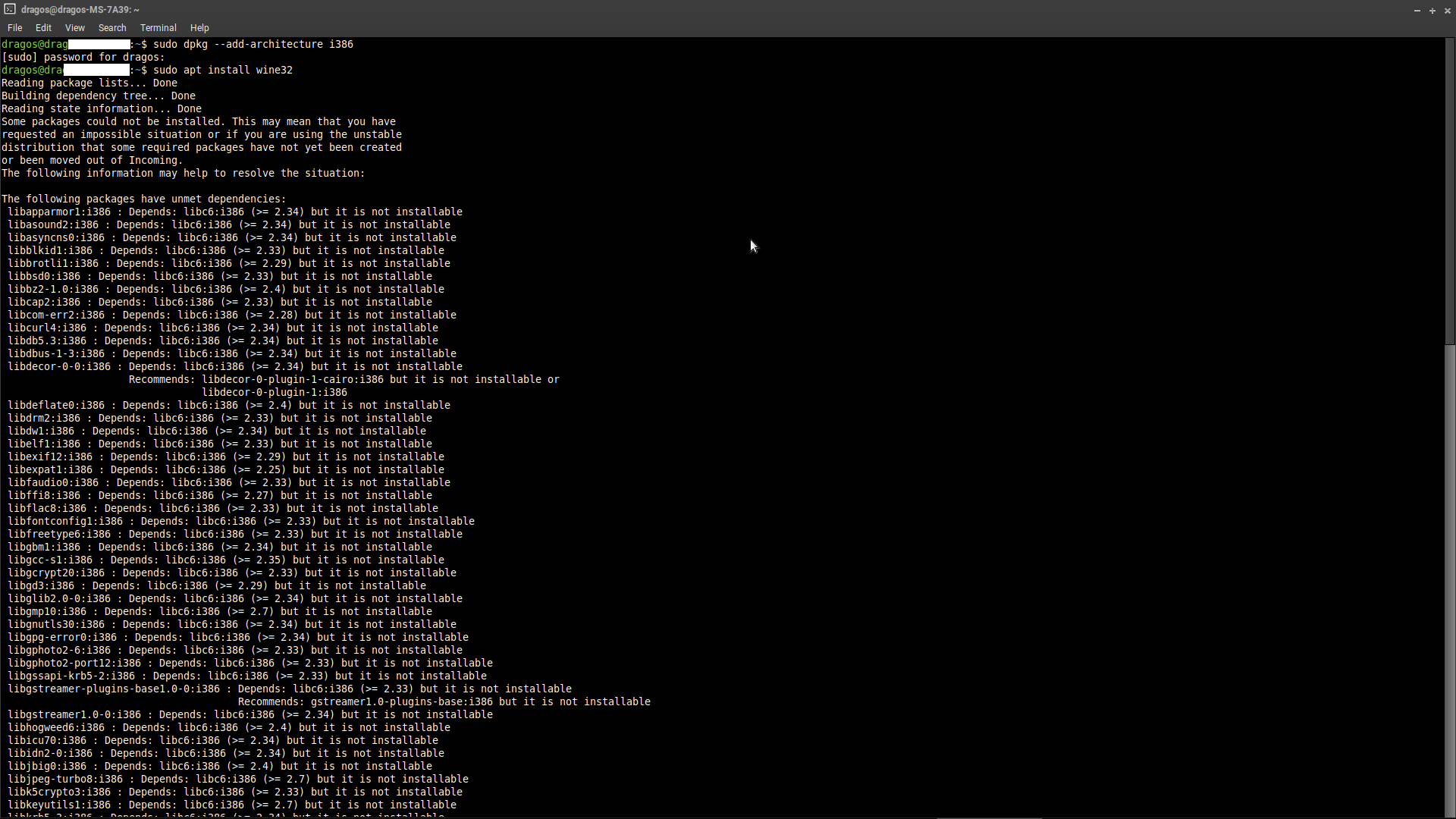Click the '[sudo] password for dragos:' line
The image size is (1456, 819).
83,57
